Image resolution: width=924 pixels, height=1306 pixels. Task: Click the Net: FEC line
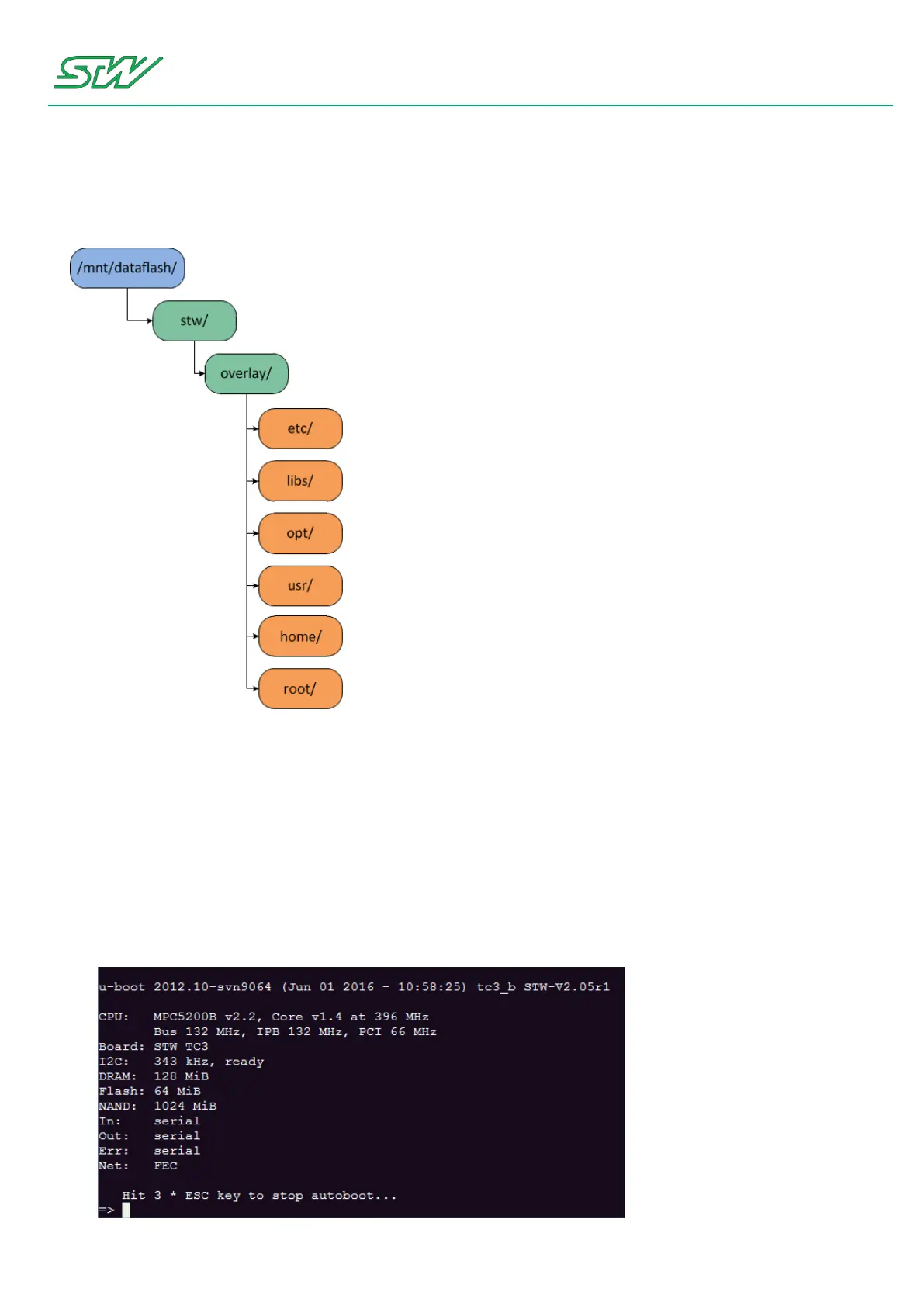138,1166
